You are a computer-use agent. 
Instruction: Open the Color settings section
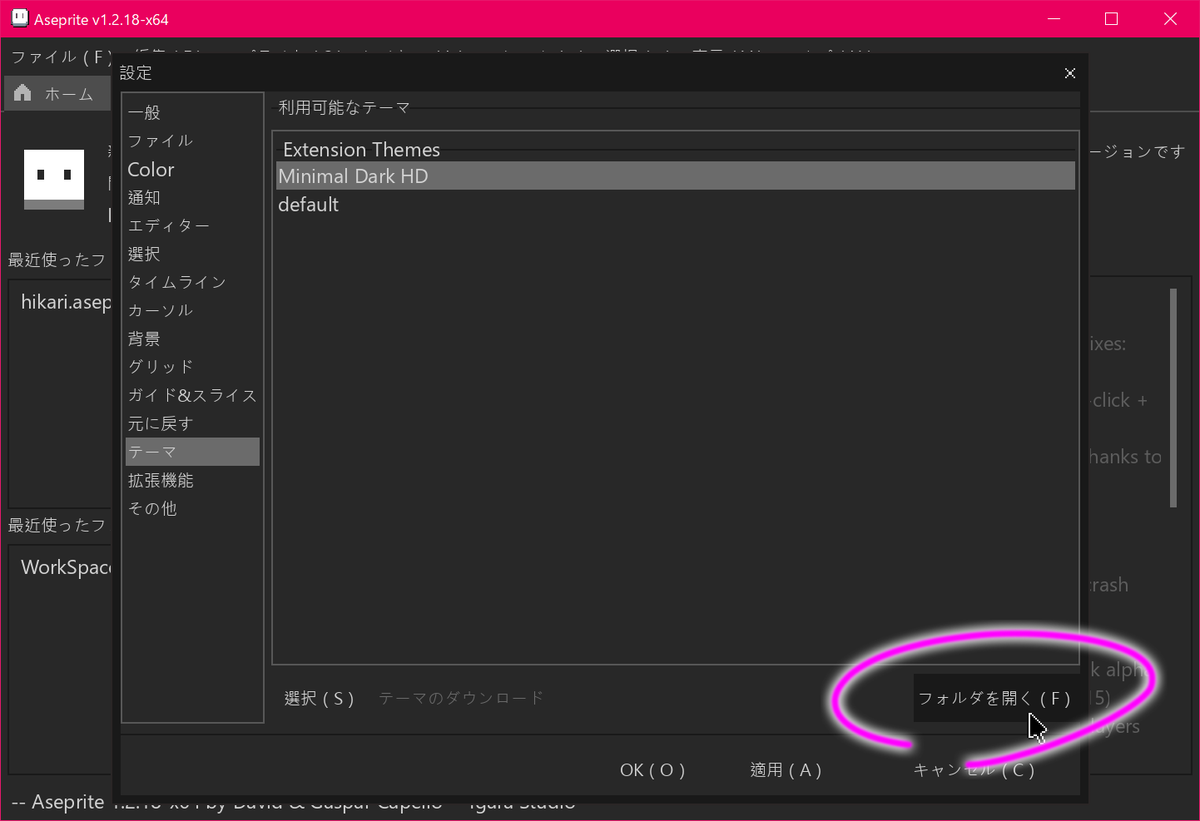click(x=150, y=169)
